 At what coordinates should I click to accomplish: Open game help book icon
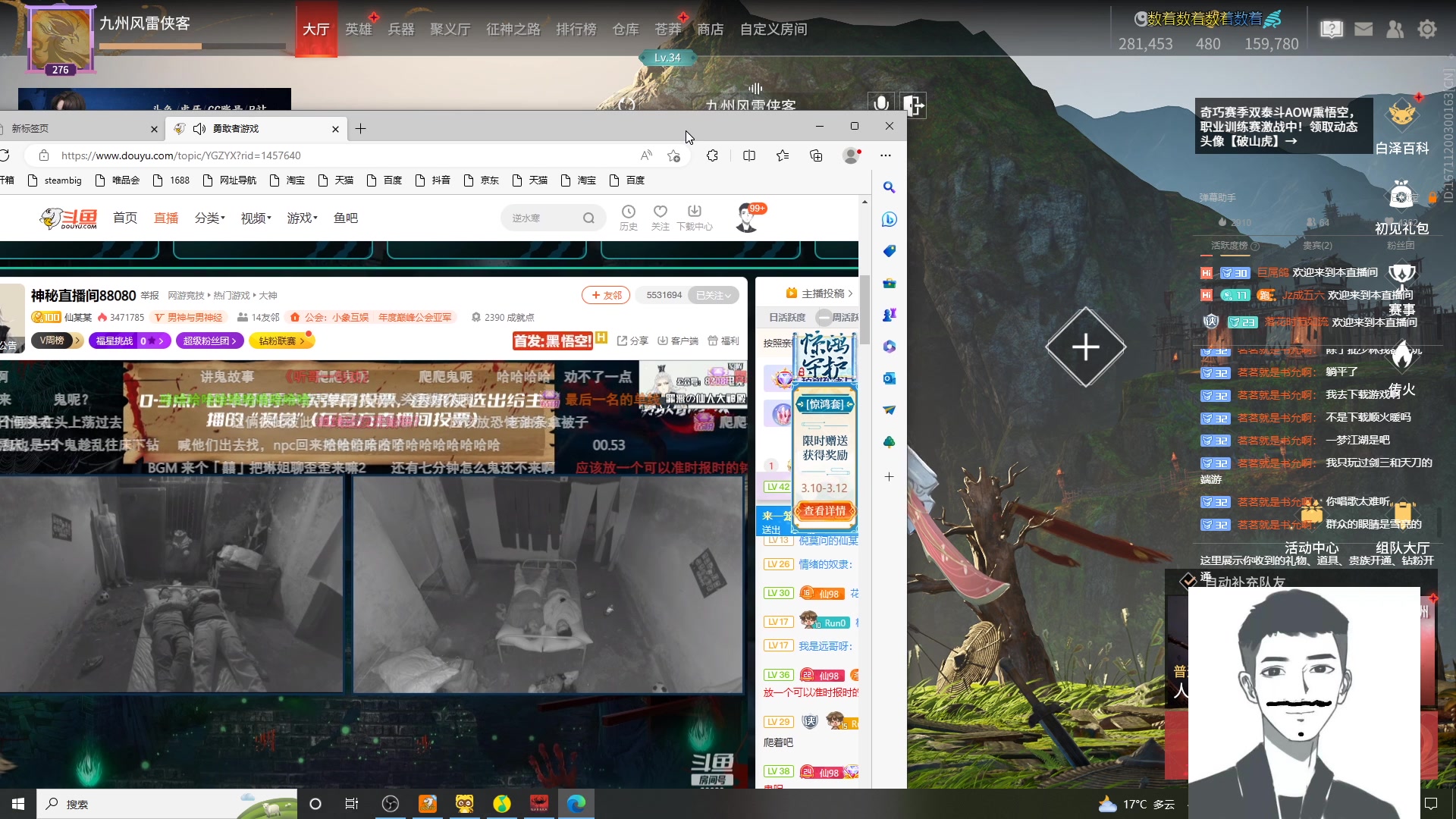[1332, 30]
